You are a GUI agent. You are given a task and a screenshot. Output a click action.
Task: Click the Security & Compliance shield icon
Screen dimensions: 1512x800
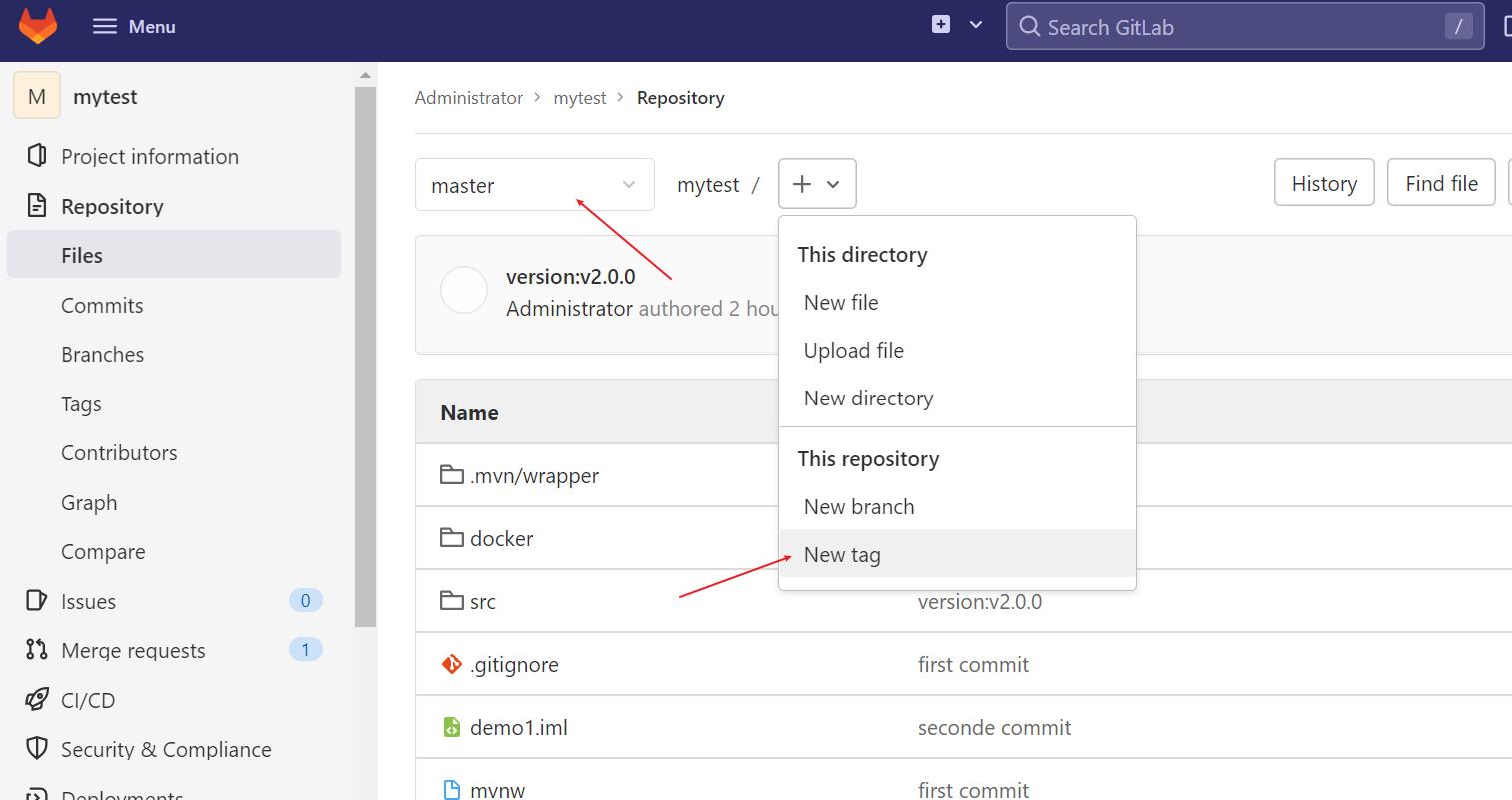pyautogui.click(x=37, y=749)
